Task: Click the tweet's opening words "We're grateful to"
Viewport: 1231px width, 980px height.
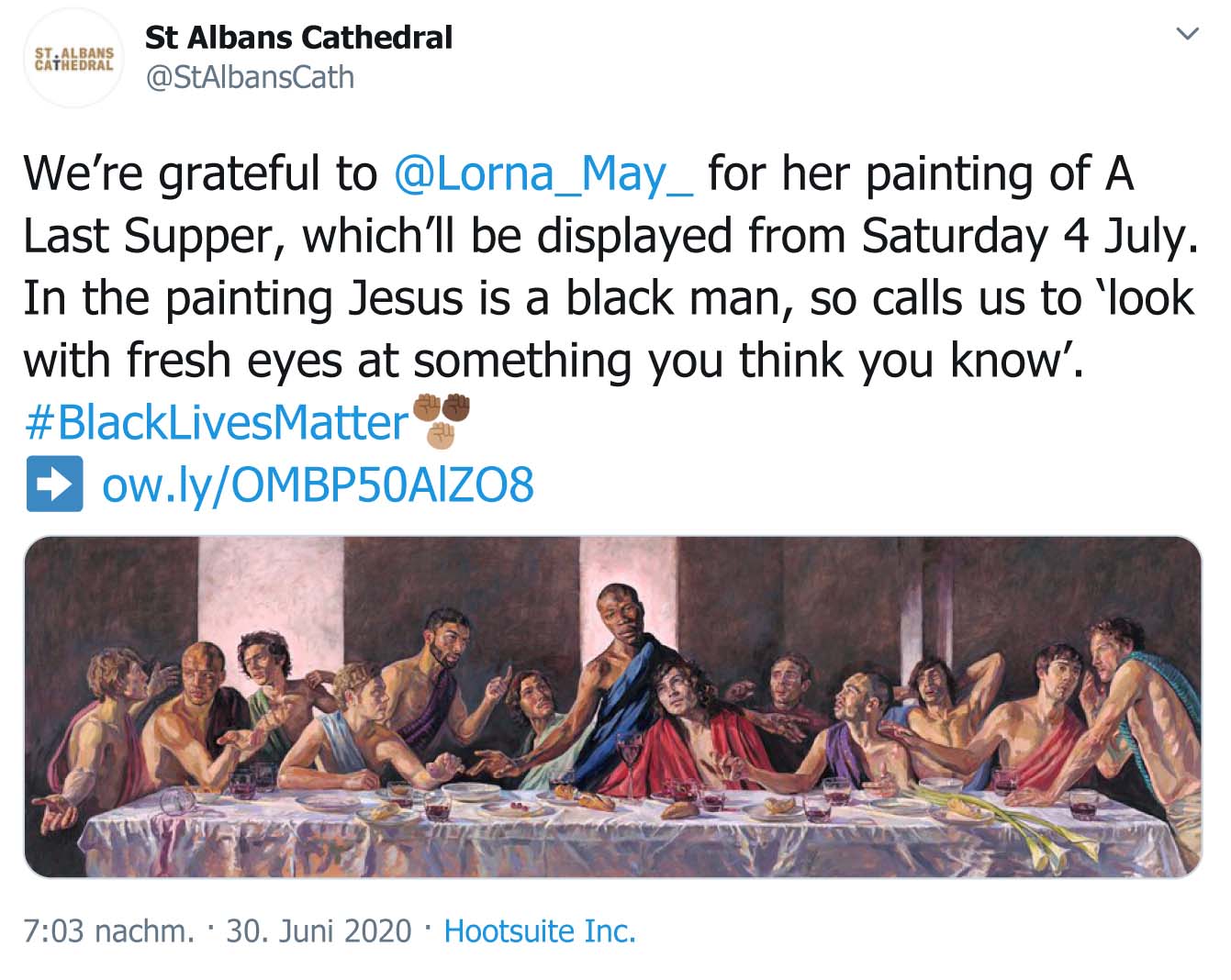Action: (200, 173)
